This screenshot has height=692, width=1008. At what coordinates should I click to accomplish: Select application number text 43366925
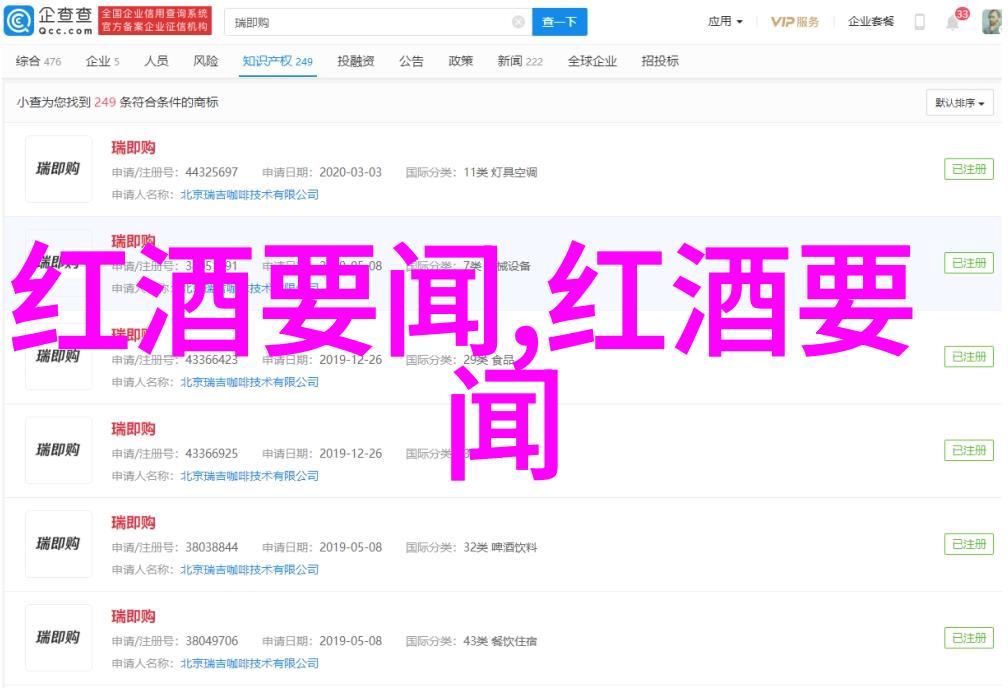[212, 454]
